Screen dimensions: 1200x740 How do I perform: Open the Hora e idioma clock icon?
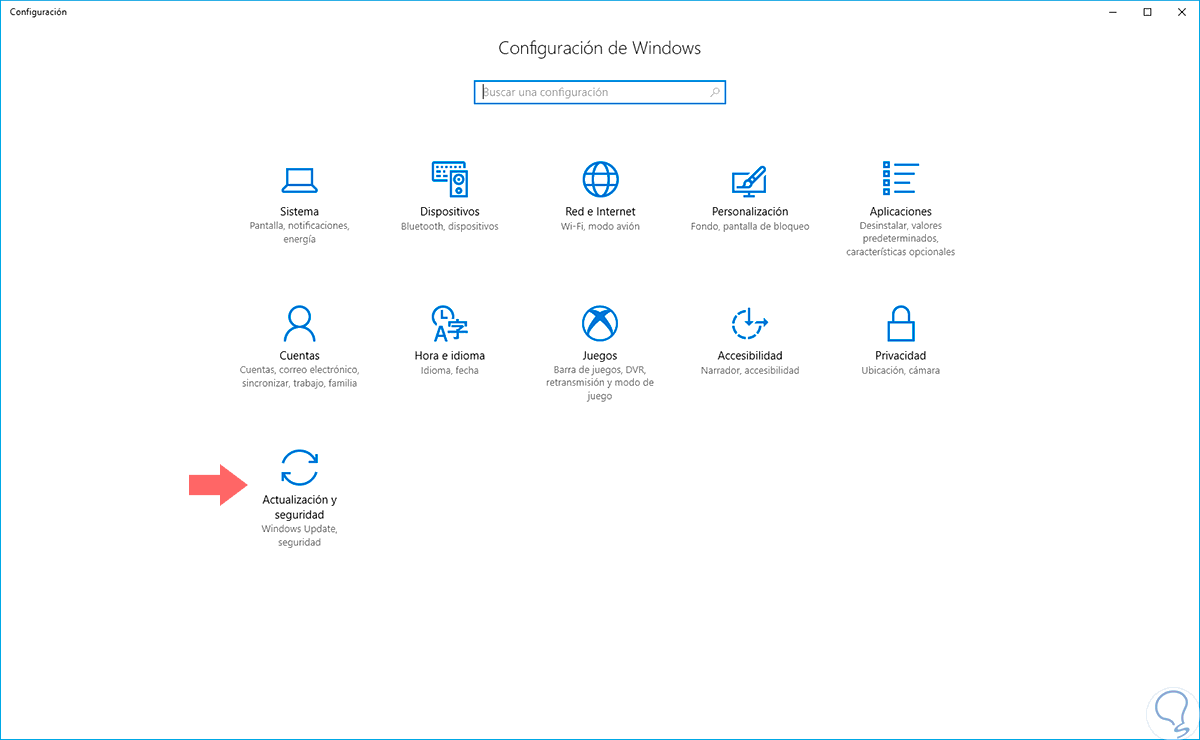coord(450,323)
